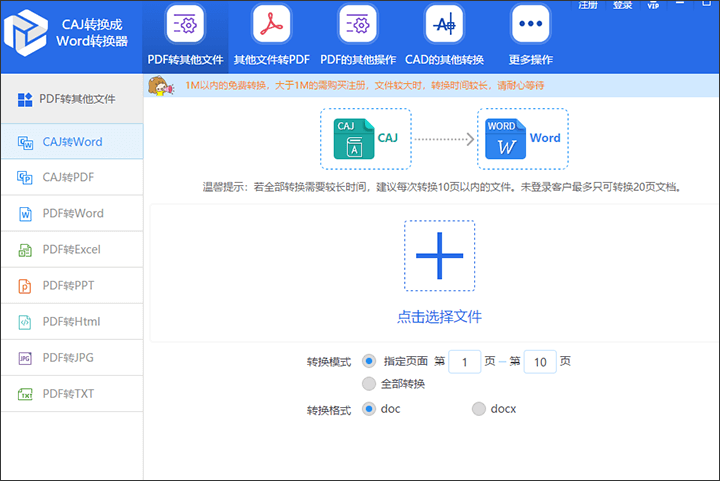Click the start page number field
The width and height of the screenshot is (720, 481).
point(464,362)
